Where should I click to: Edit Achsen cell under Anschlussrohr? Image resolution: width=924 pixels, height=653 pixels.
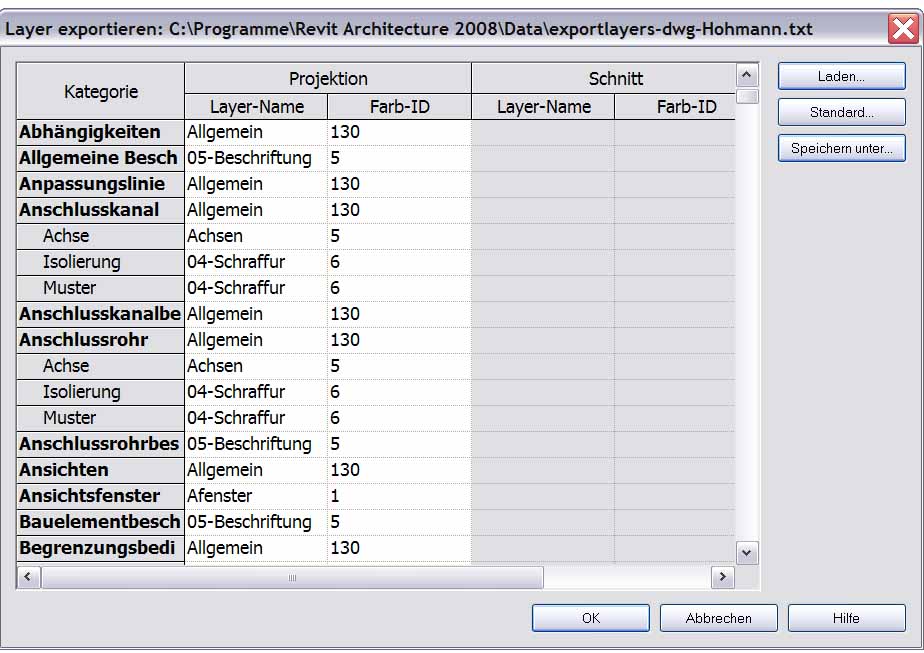click(256, 366)
